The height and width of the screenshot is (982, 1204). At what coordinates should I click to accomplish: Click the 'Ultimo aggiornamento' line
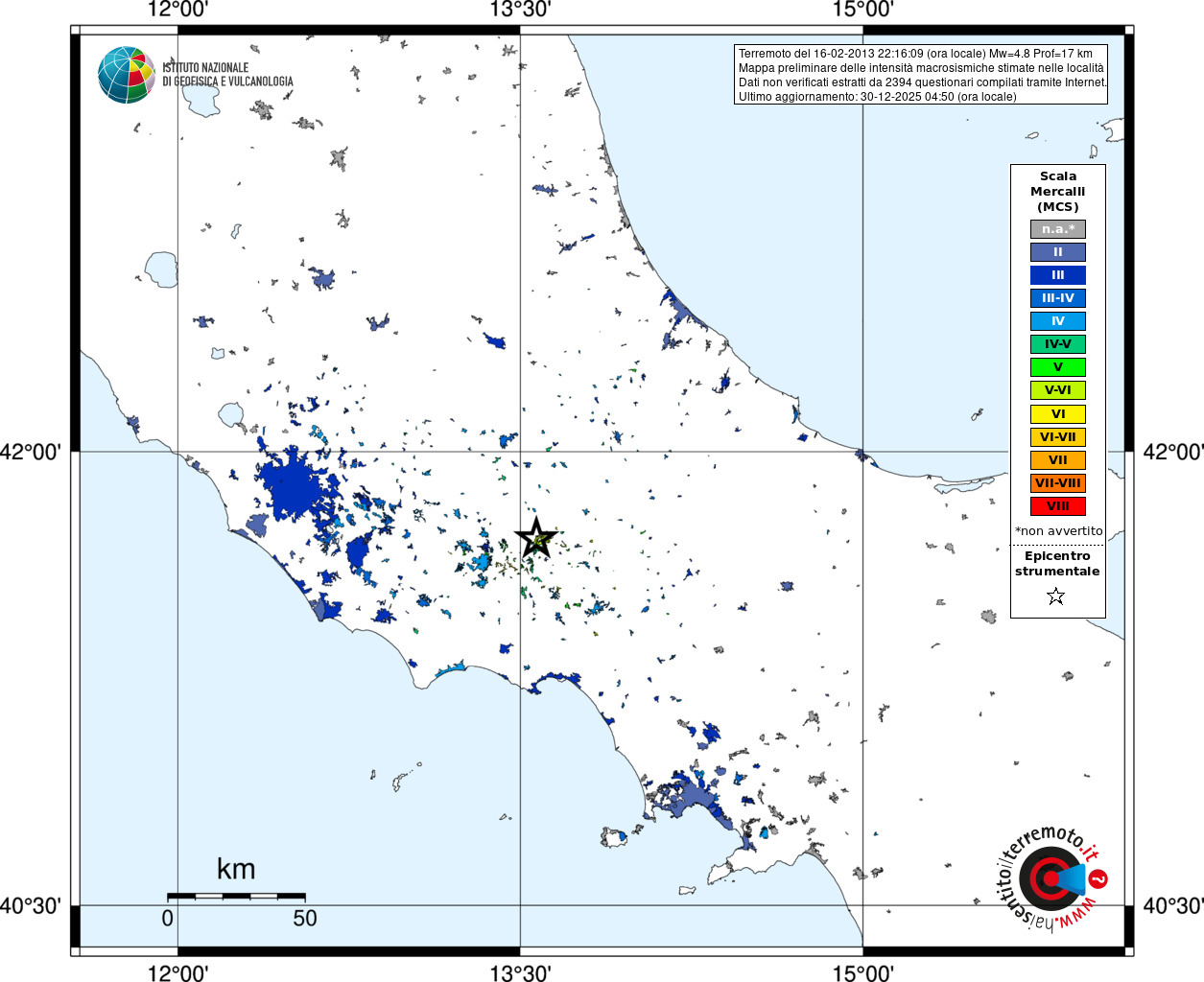pyautogui.click(x=877, y=97)
